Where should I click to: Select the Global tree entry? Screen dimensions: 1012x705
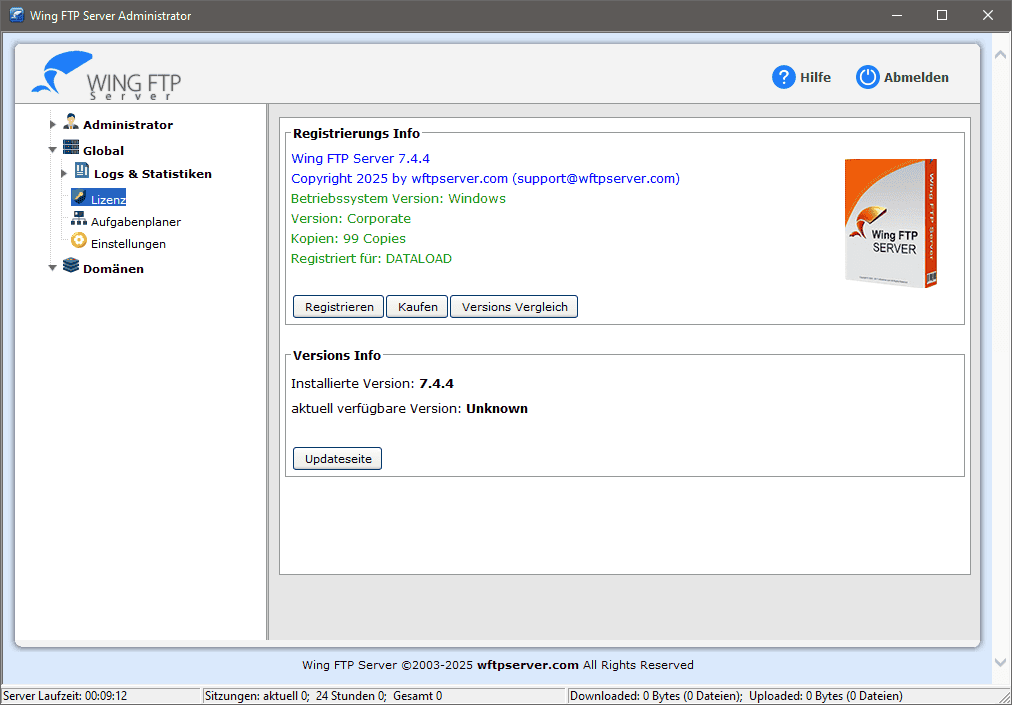[x=103, y=150]
